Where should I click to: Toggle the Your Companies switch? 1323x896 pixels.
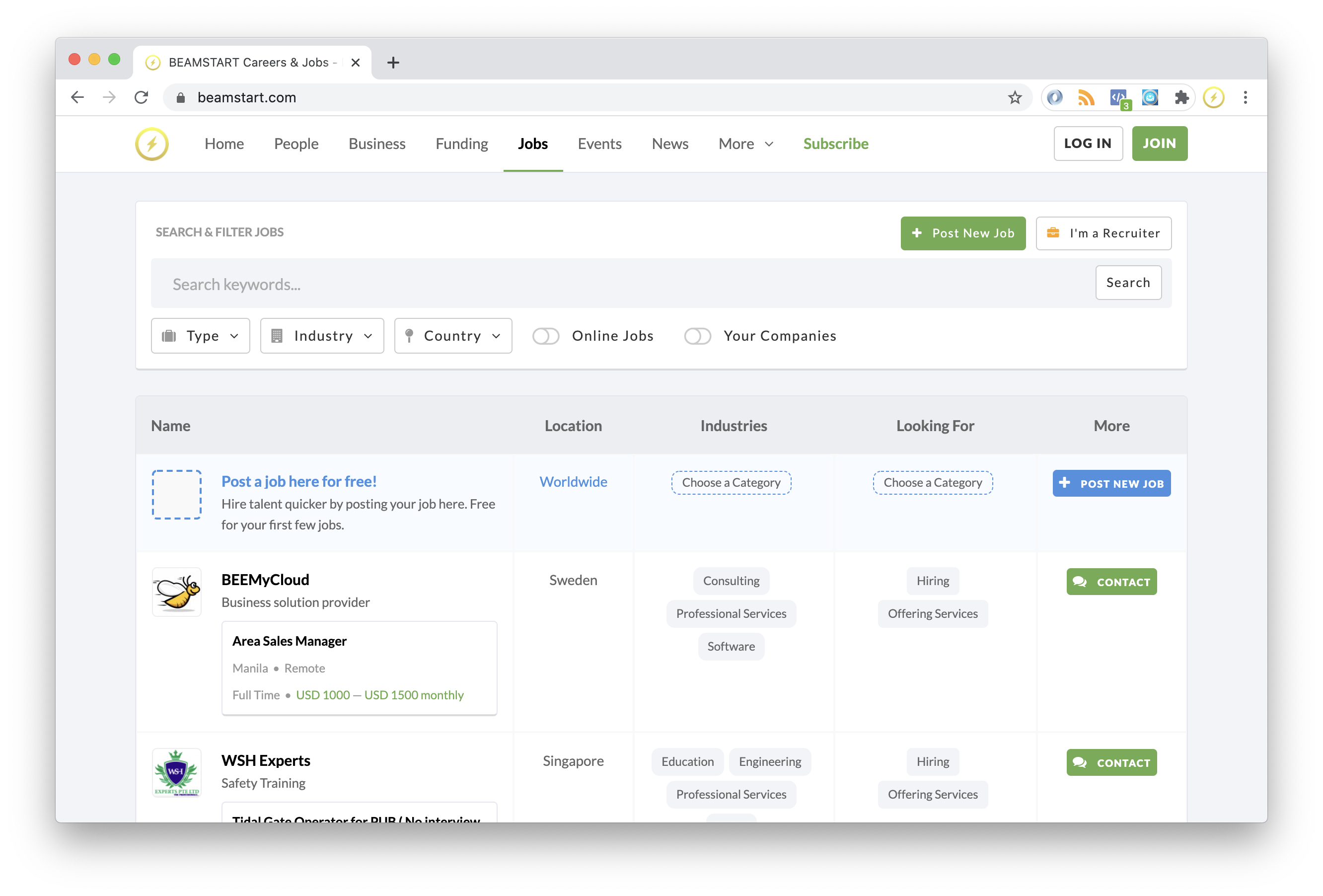click(x=697, y=336)
